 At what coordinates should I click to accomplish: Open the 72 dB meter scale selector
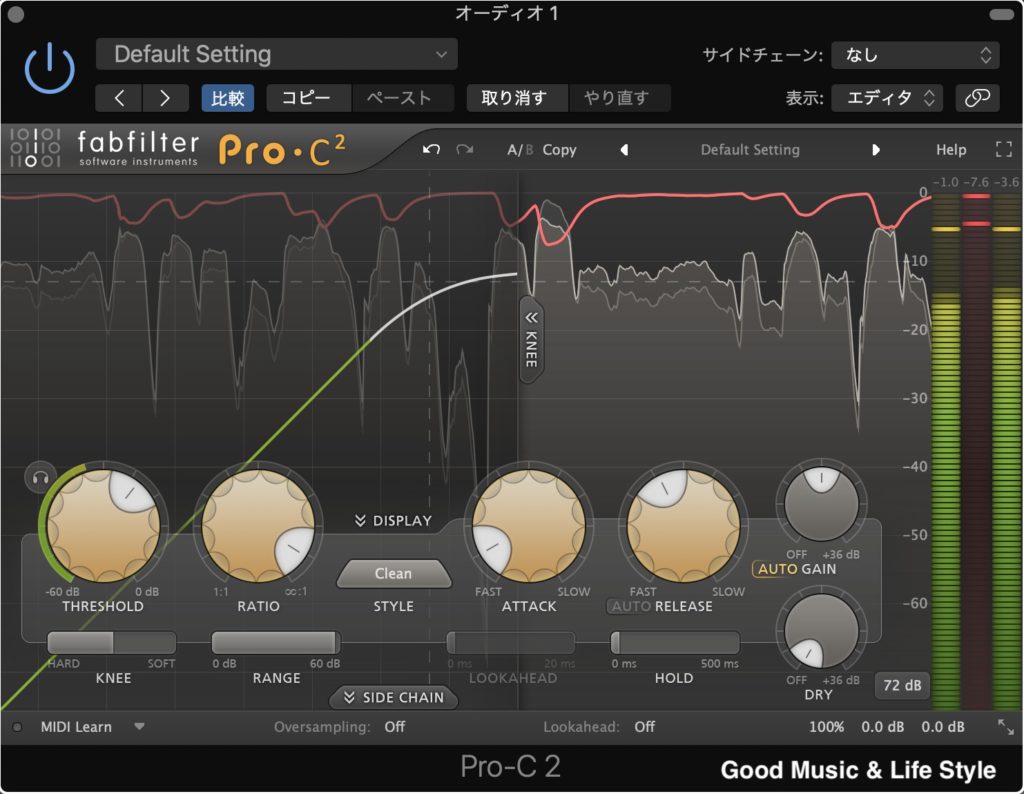click(902, 685)
